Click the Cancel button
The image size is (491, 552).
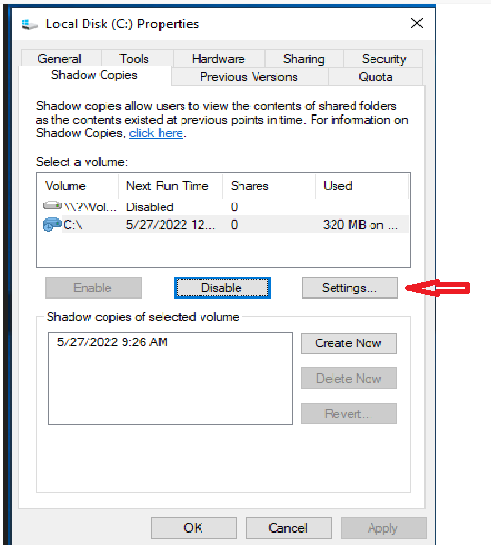point(289,528)
